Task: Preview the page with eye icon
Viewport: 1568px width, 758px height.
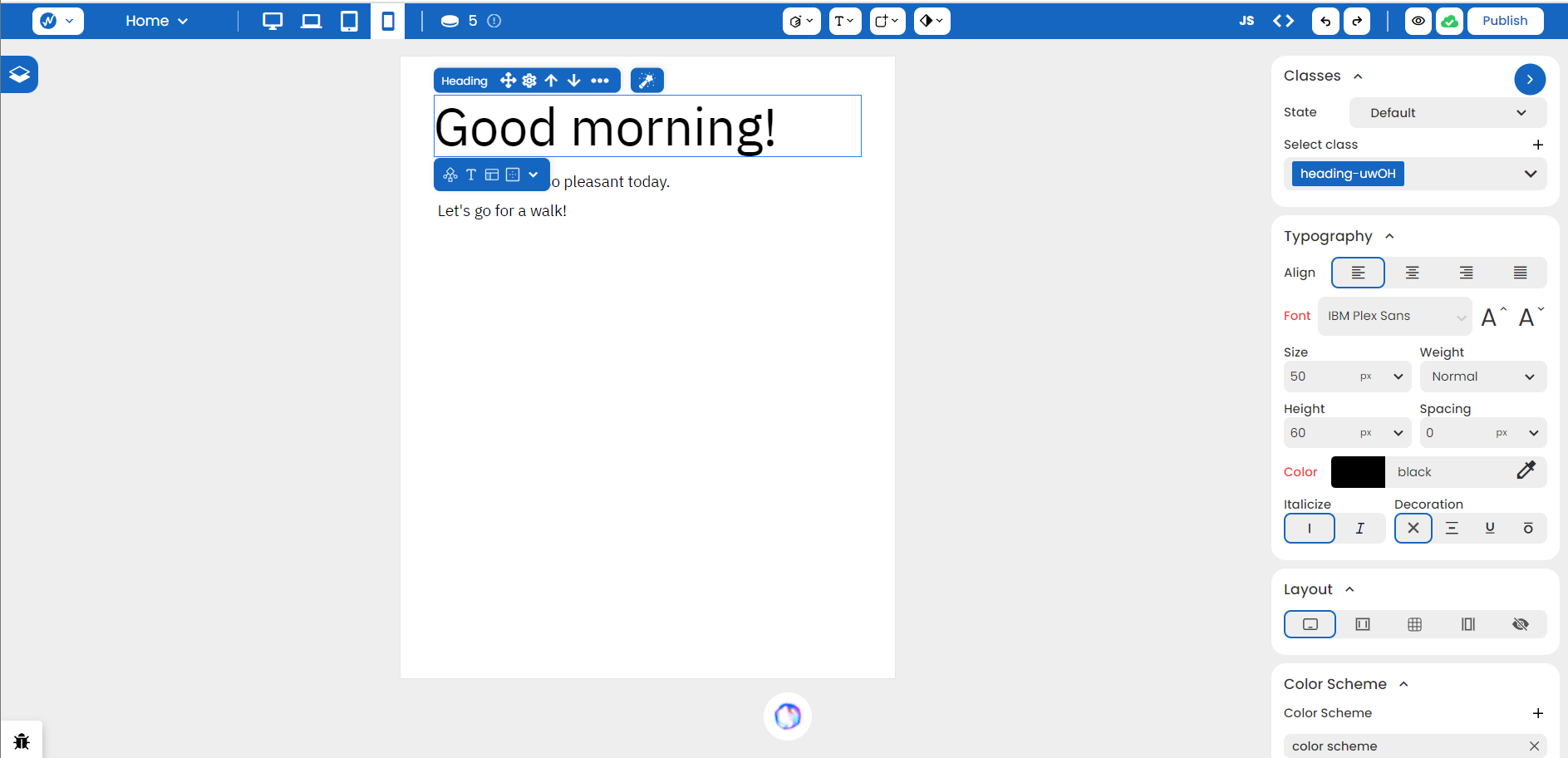Action: pos(1418,21)
